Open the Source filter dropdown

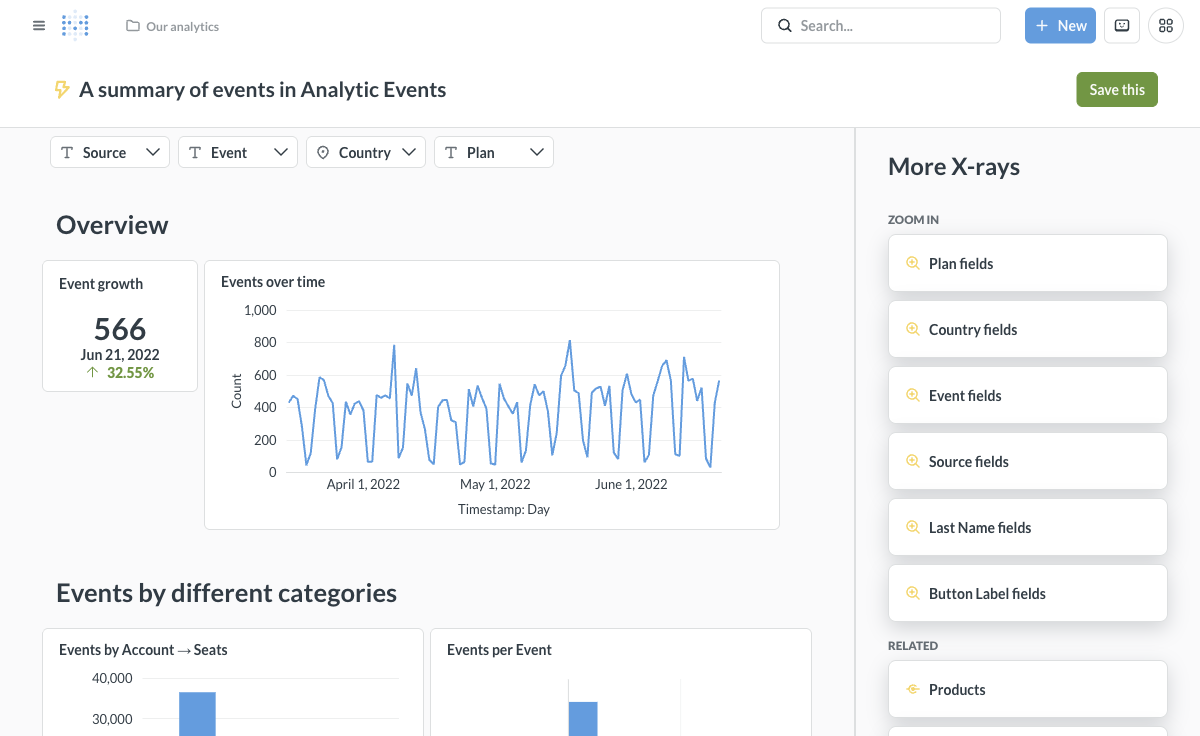pos(110,152)
